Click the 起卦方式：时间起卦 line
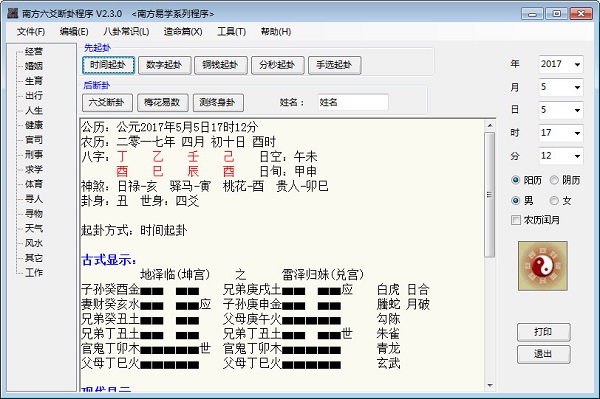 tap(134, 230)
